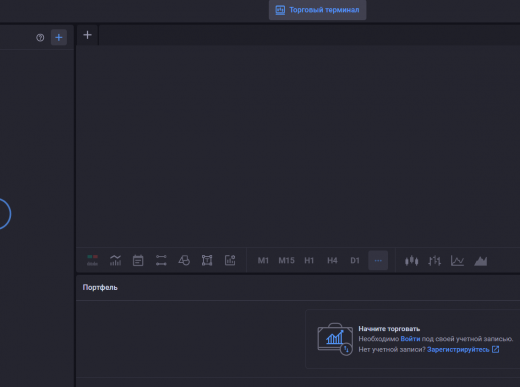
Task: Select the horizontal lines drawing tool
Action: [x=161, y=260]
